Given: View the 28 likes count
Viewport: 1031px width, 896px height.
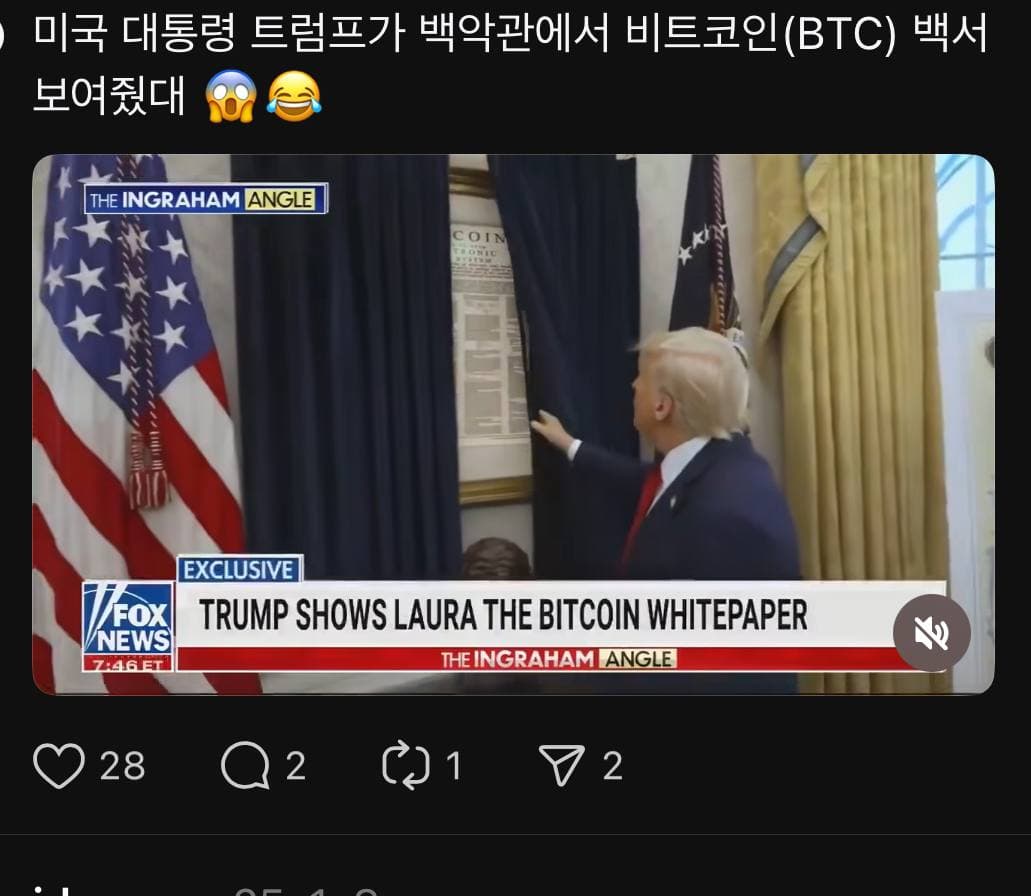Looking at the screenshot, I should (122, 766).
